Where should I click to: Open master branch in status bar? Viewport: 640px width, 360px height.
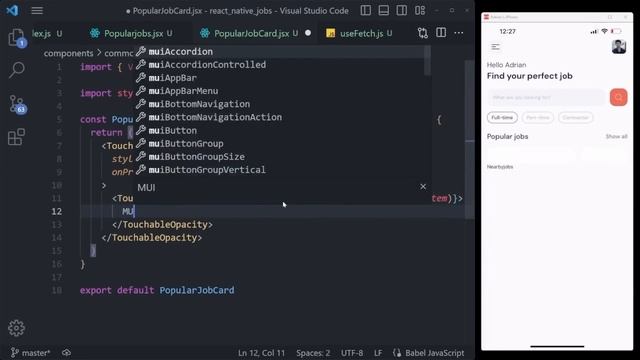[x=31, y=353]
